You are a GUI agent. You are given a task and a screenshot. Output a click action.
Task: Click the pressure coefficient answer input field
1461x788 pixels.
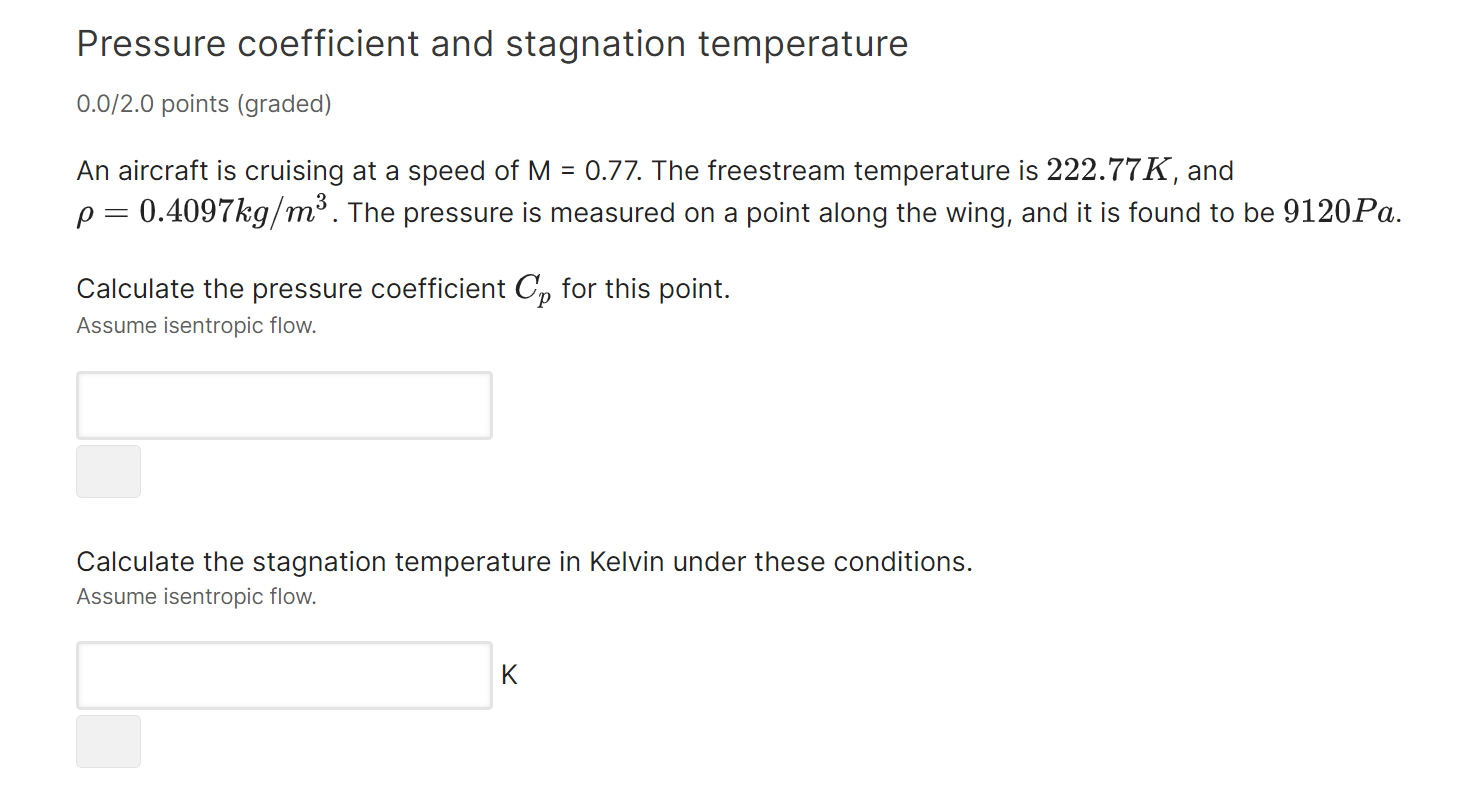click(x=283, y=405)
